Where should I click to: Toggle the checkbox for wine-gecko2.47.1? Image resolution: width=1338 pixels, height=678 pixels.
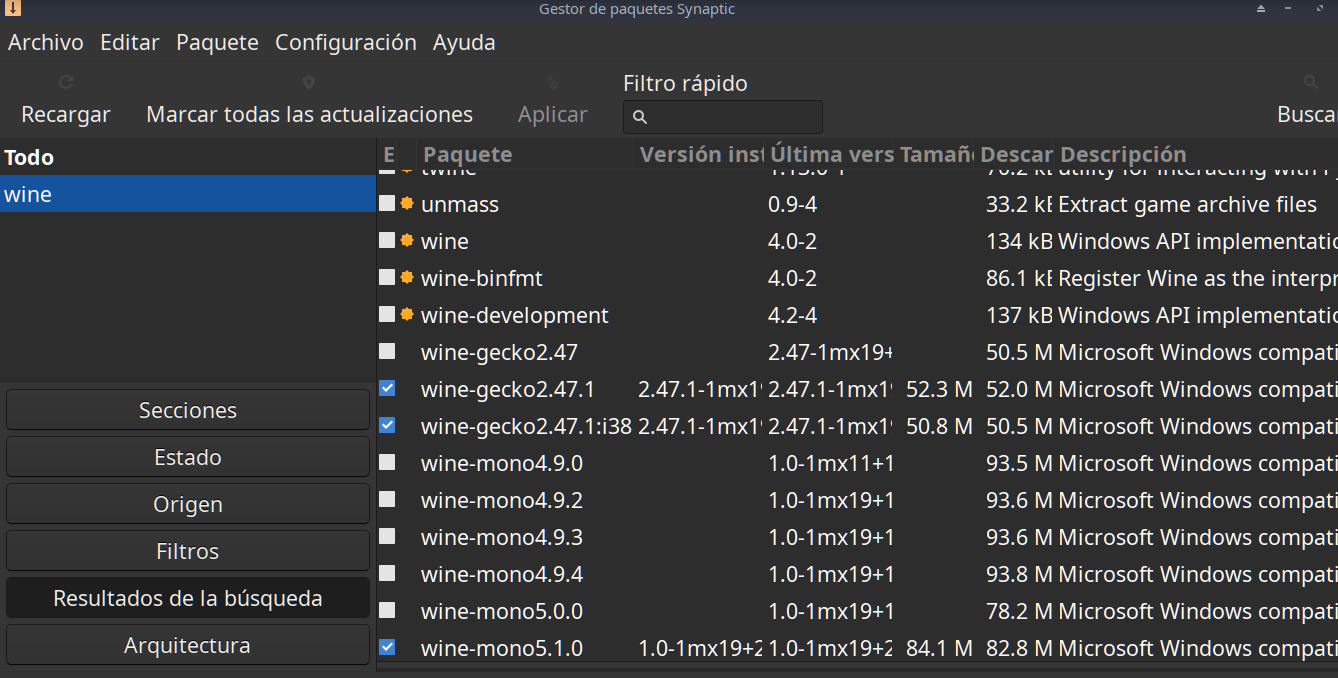click(387, 388)
